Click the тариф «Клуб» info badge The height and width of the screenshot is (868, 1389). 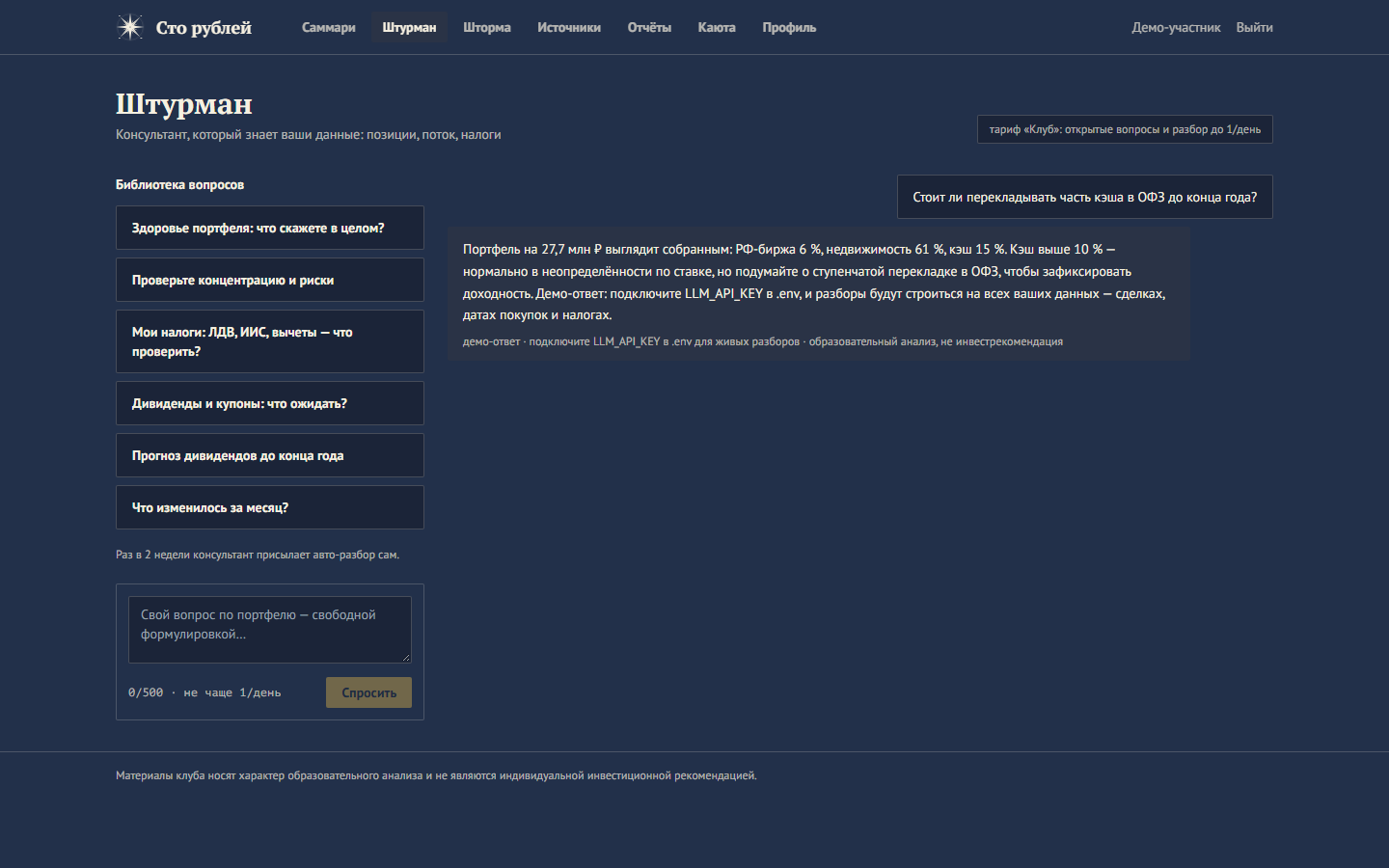pos(1125,129)
